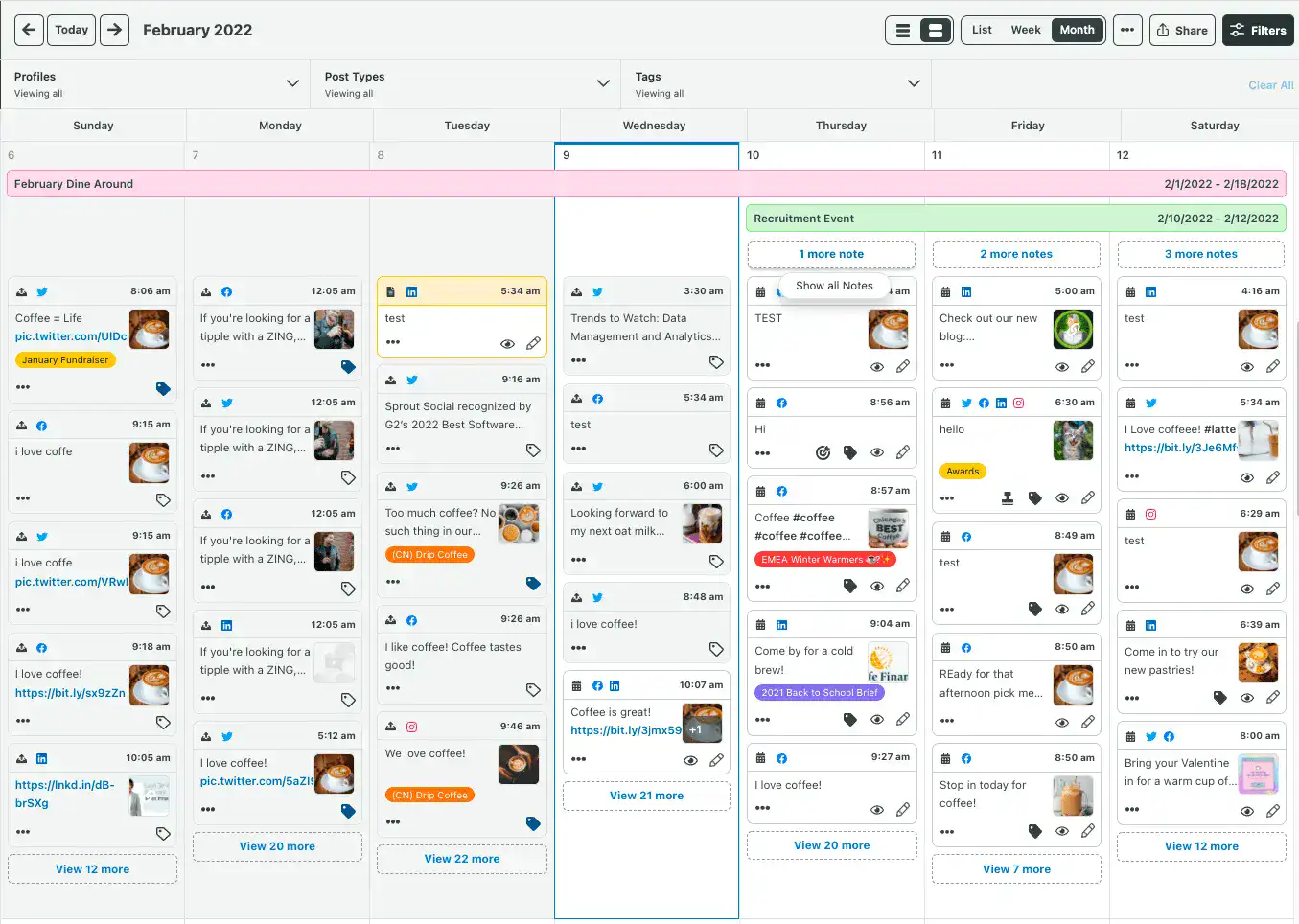Open the Post Types dropdown

pyautogui.click(x=602, y=83)
